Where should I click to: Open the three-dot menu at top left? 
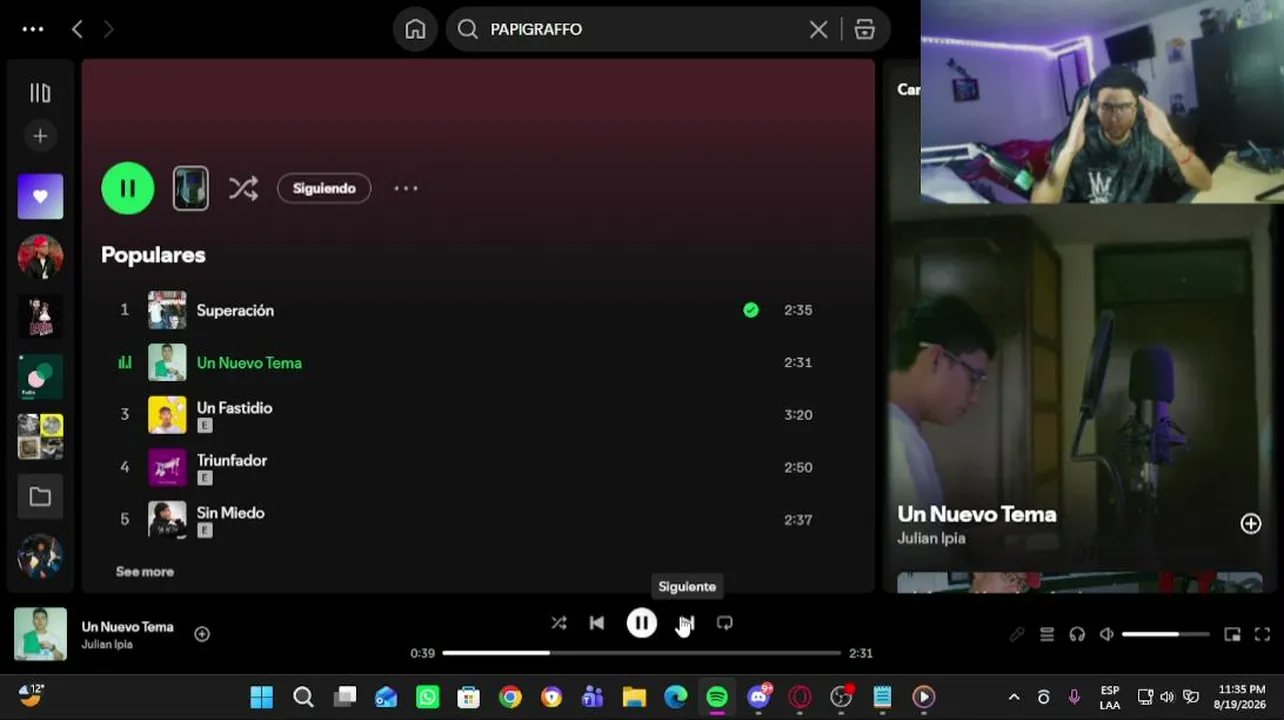click(33, 29)
